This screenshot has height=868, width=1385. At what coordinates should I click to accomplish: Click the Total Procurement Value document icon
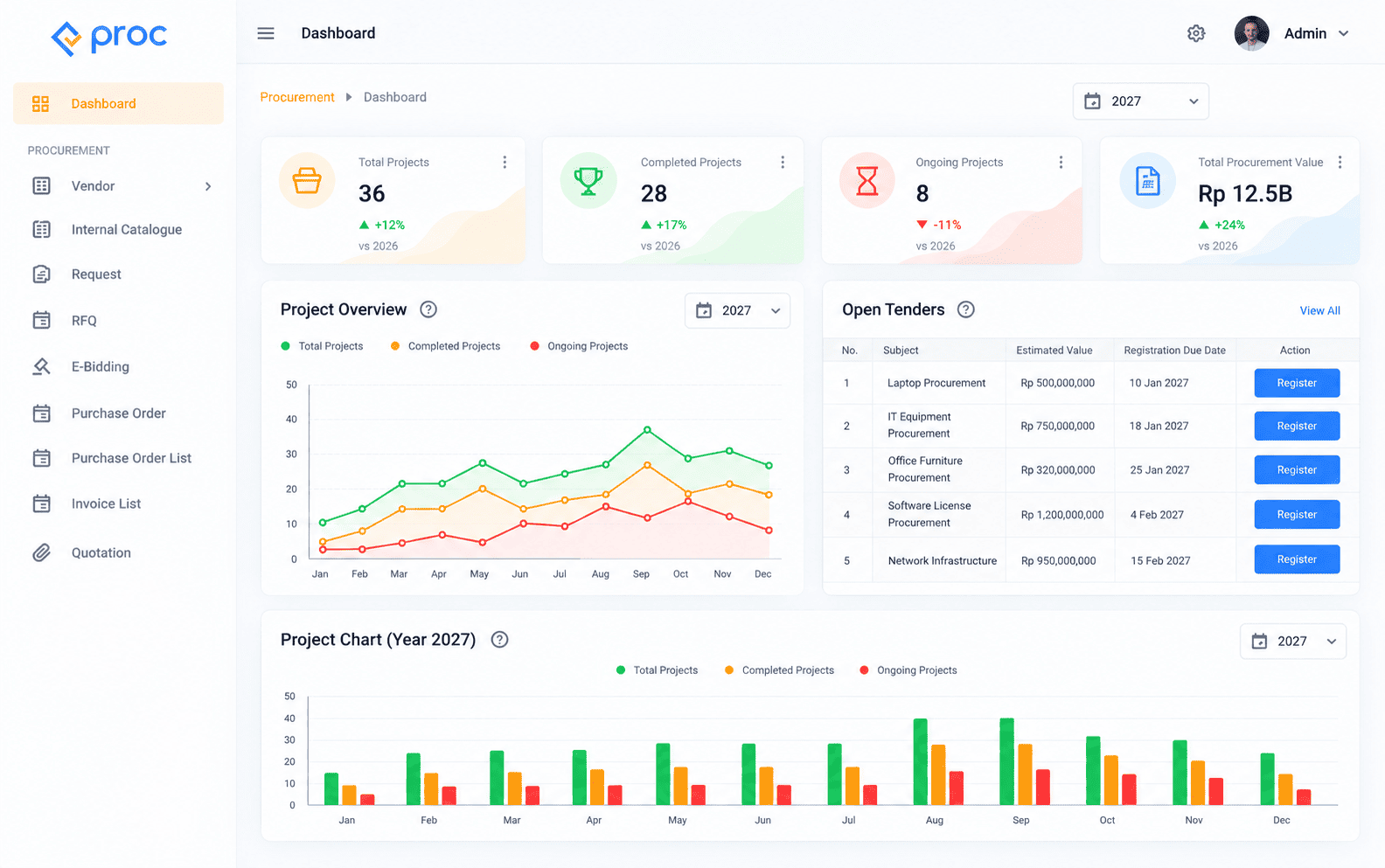1147,180
